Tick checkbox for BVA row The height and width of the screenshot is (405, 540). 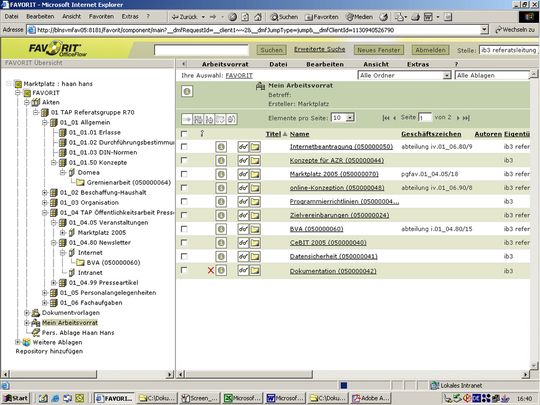[184, 229]
